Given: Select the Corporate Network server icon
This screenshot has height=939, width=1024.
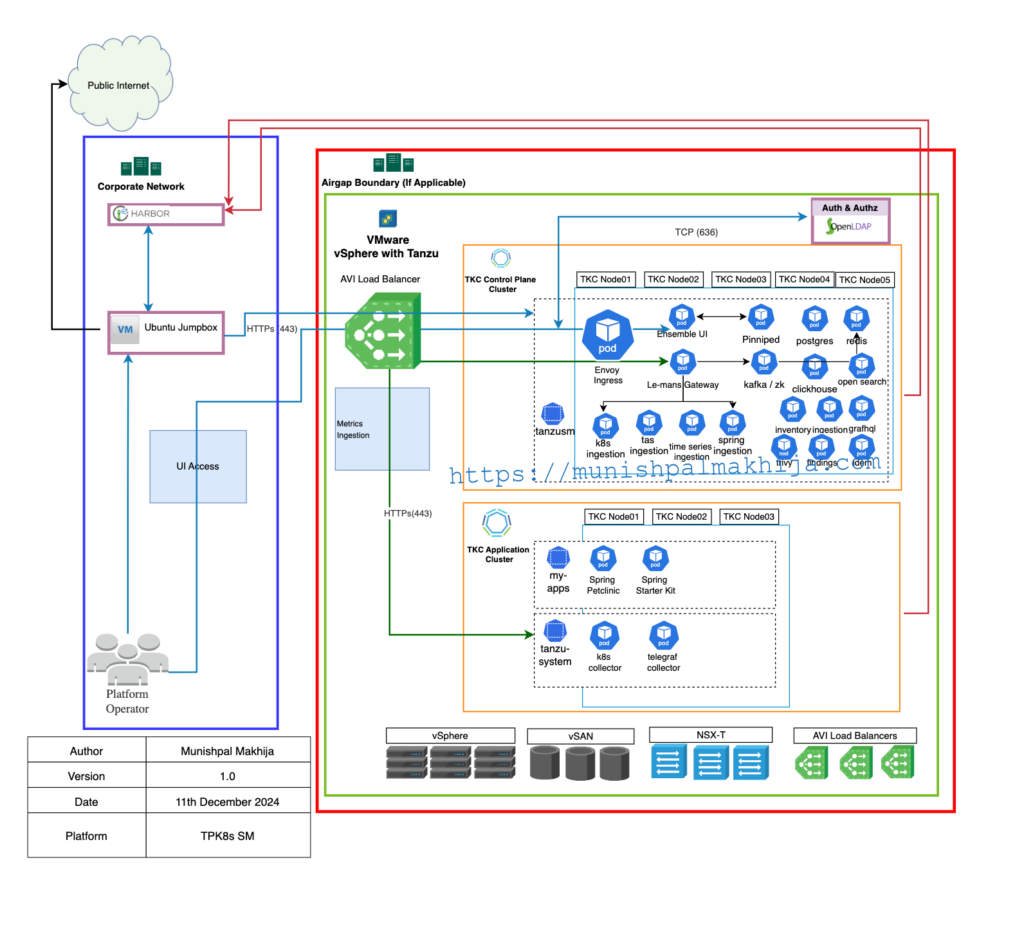Looking at the screenshot, I should 141,167.
